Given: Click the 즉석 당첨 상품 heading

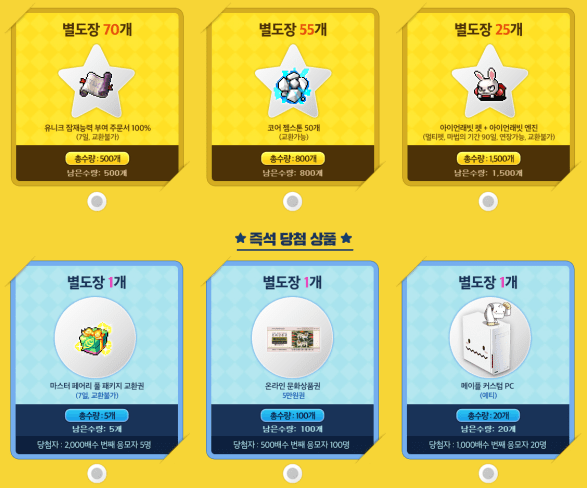Looking at the screenshot, I should [294, 239].
